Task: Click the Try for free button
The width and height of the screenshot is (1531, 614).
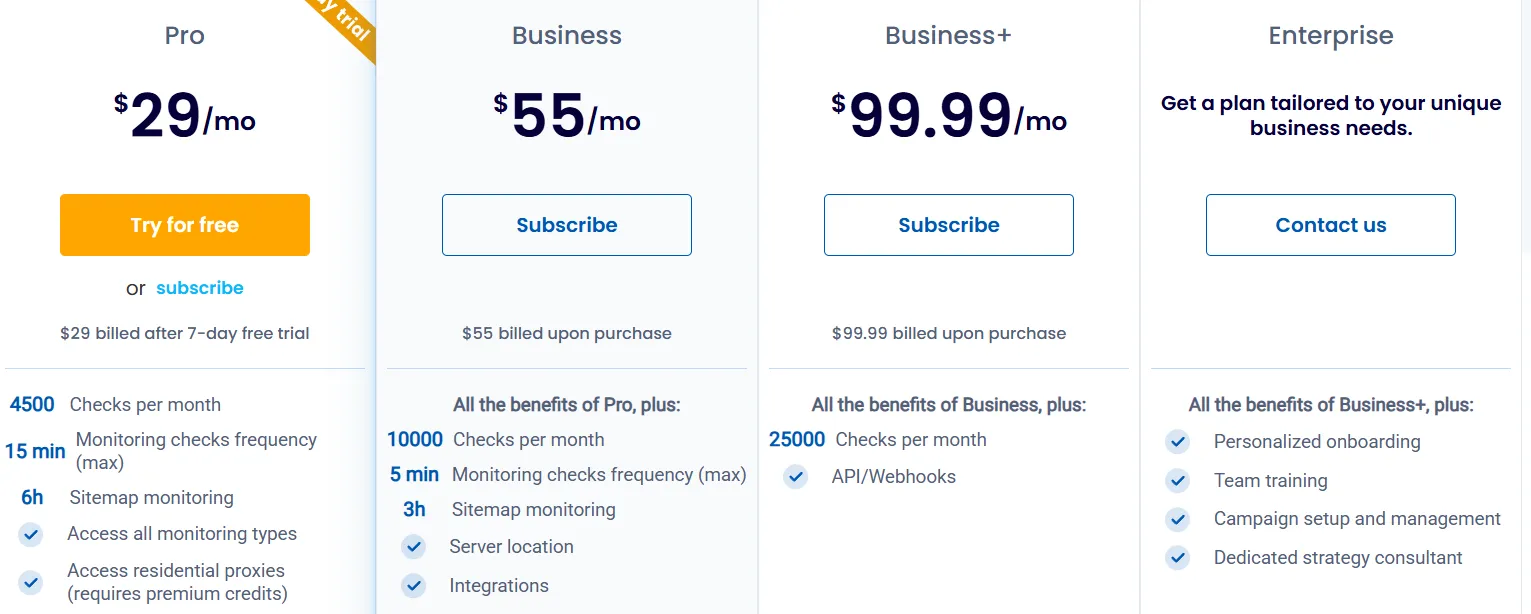Action: (x=185, y=225)
